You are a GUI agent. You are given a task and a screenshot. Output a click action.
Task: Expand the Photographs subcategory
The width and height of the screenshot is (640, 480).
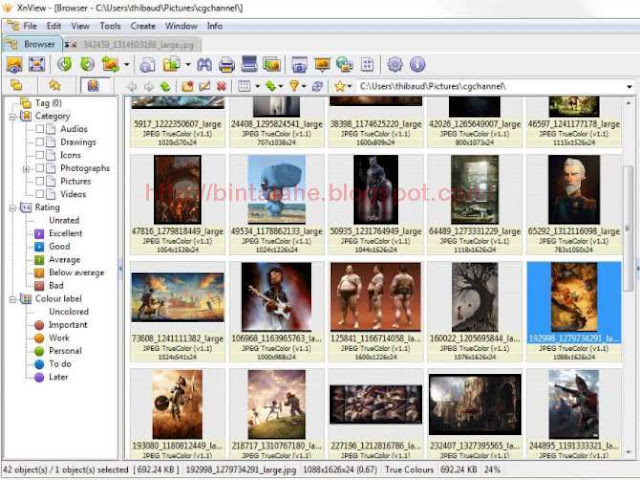click(27, 169)
